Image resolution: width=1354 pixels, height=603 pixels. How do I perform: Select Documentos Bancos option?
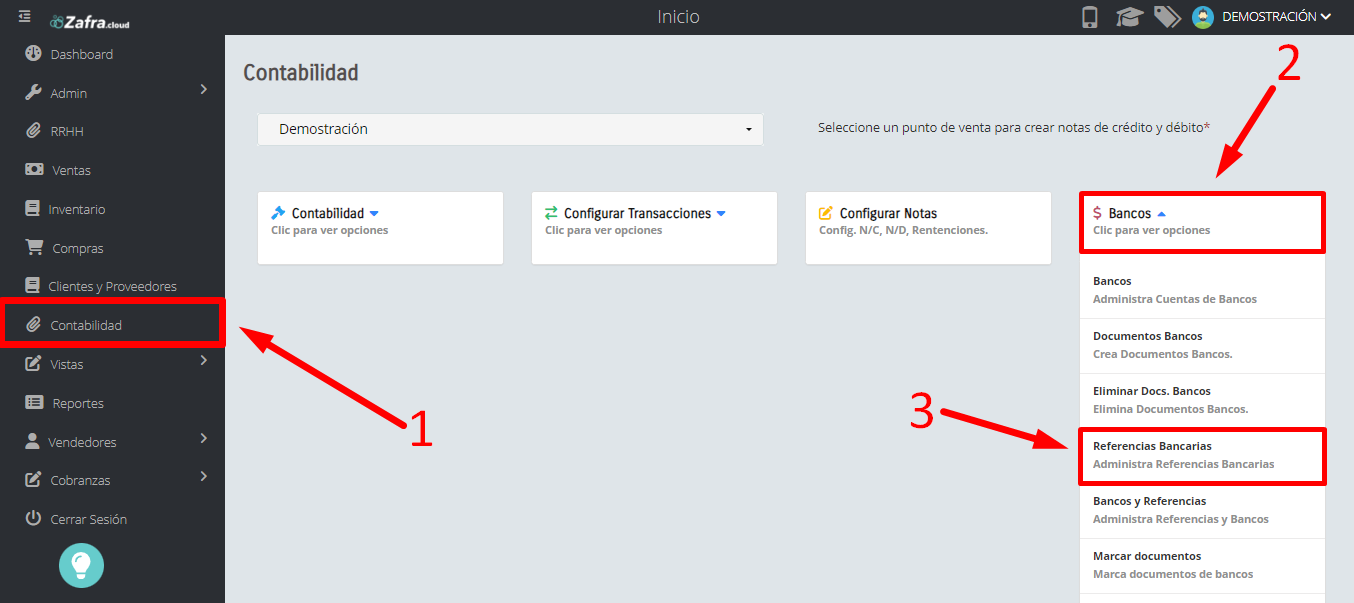point(1202,345)
